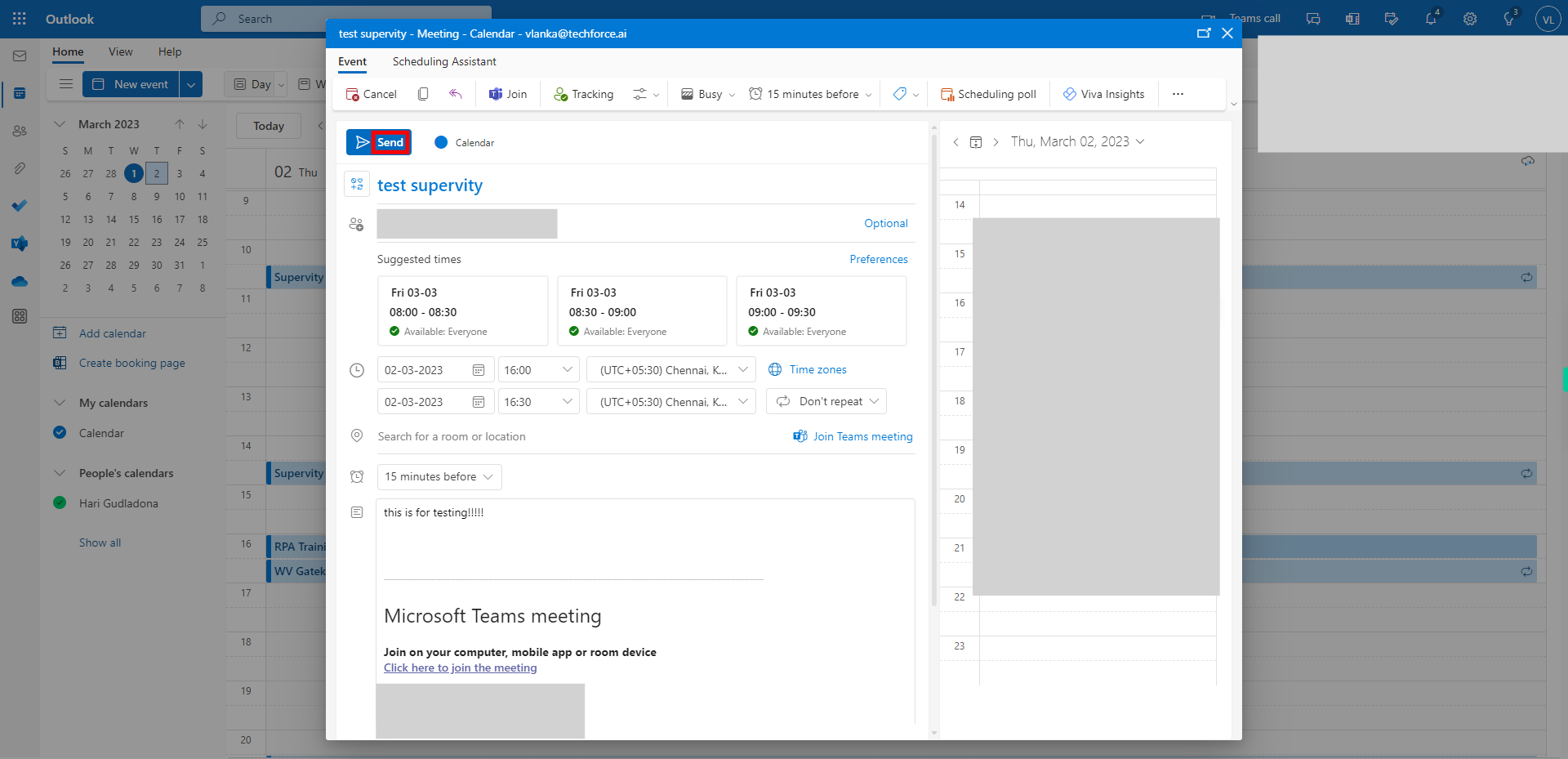
Task: Open Tracking in meeting toolbar
Action: coord(584,94)
